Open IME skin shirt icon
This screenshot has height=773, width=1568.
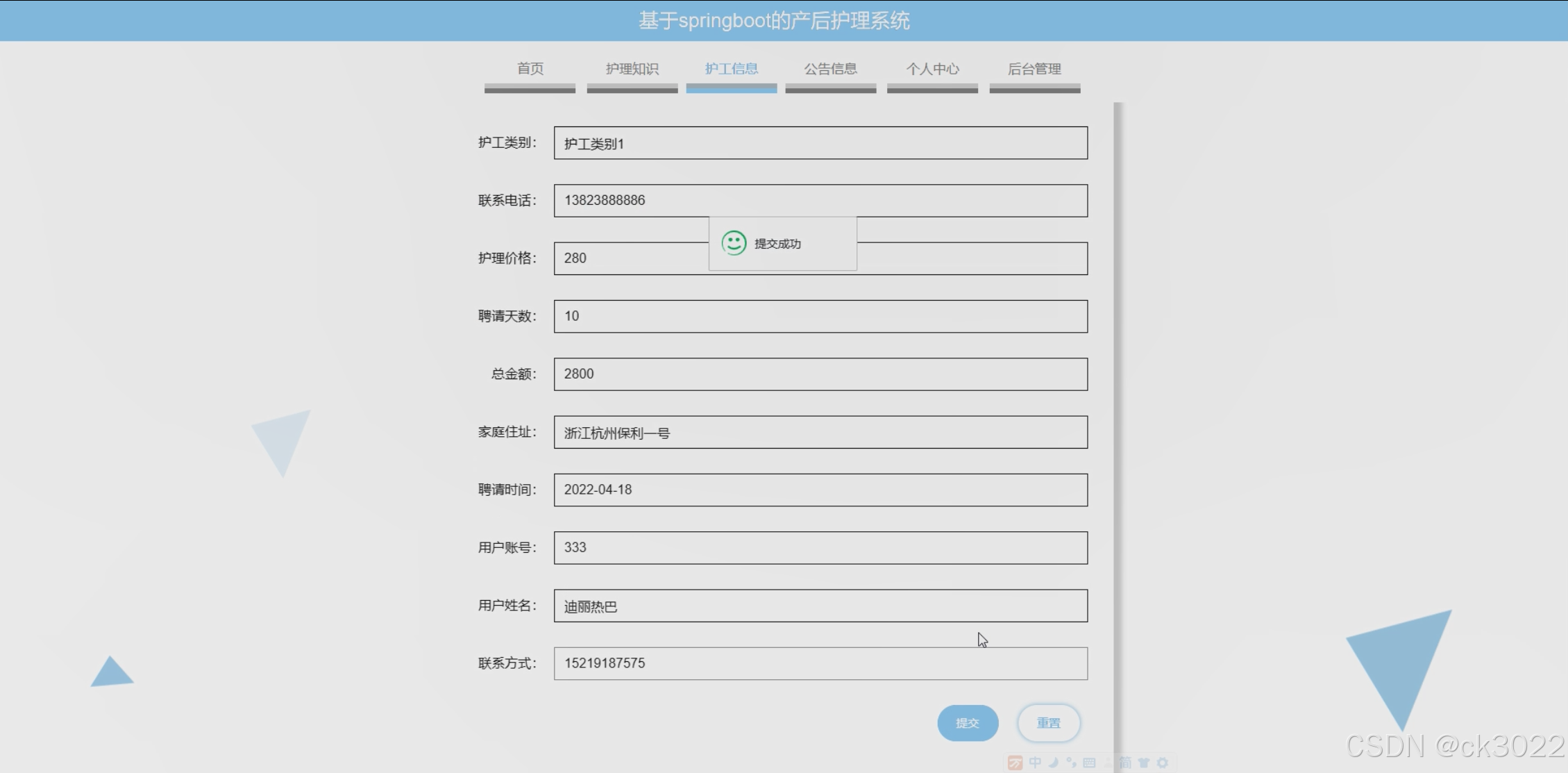tap(1144, 763)
